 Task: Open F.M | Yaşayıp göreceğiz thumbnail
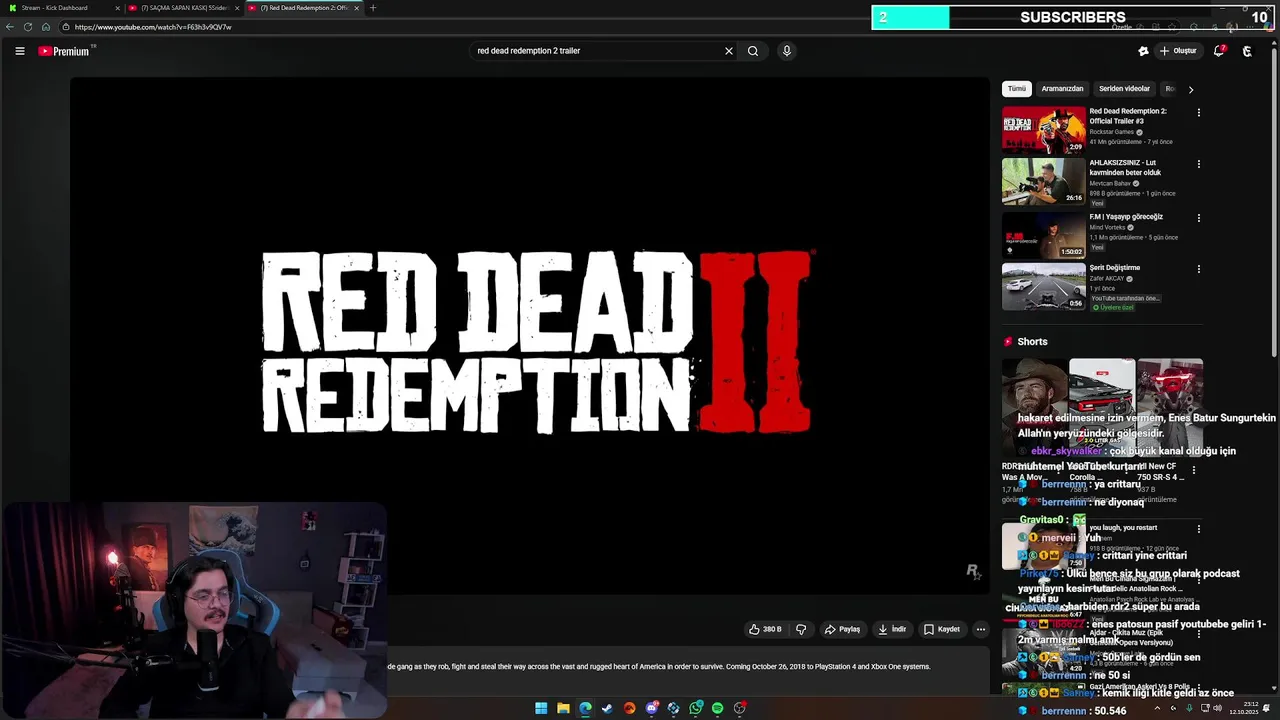[1043, 235]
